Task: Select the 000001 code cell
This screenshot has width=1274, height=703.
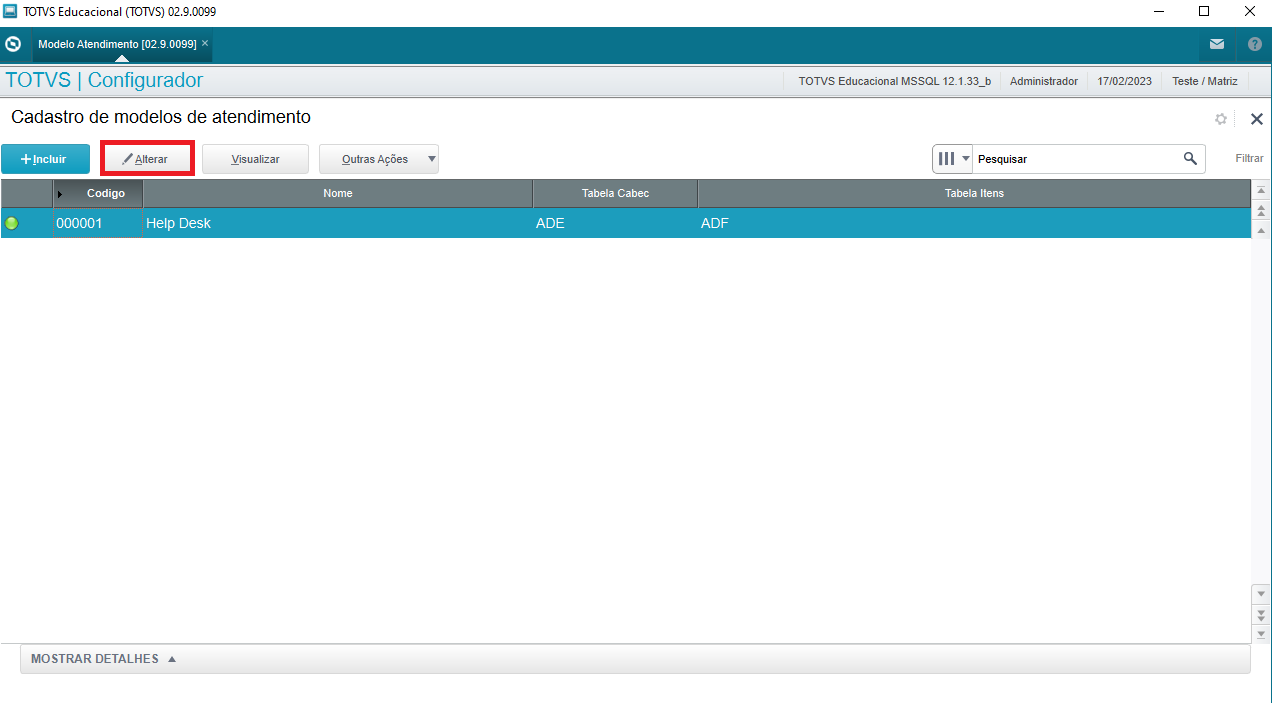Action: pyautogui.click(x=98, y=223)
